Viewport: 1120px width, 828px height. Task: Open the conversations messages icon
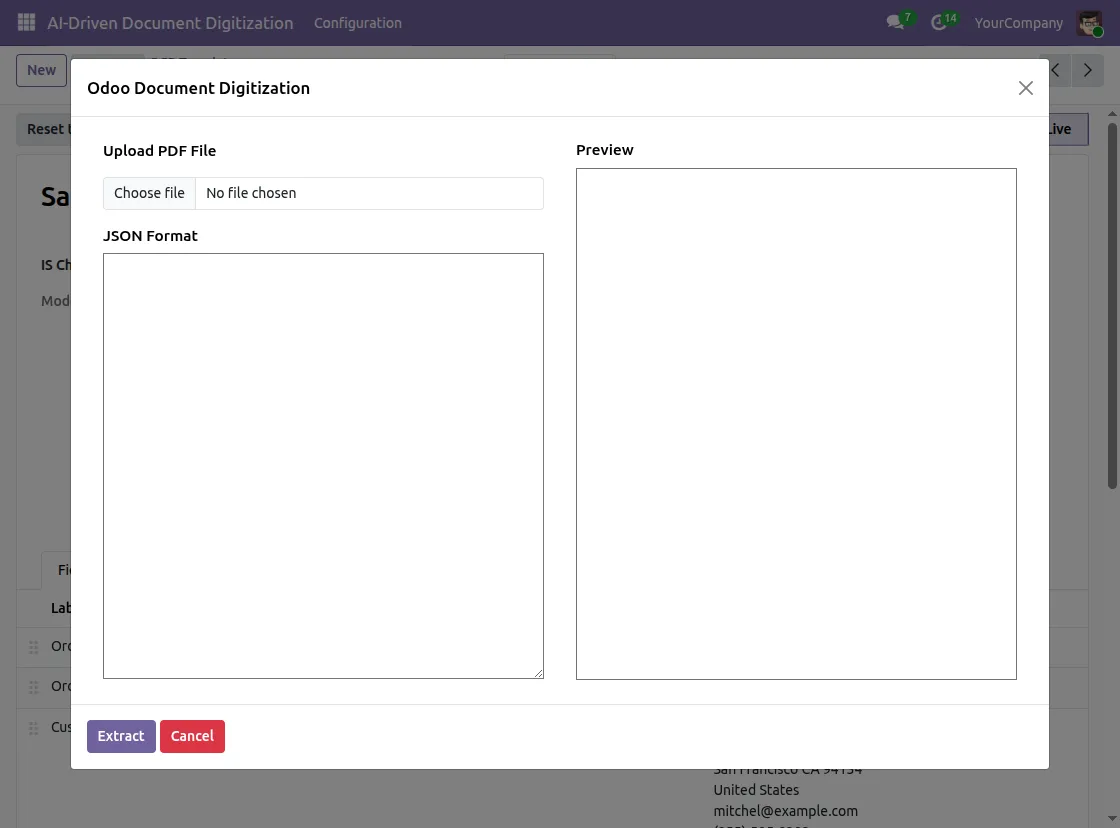896,22
